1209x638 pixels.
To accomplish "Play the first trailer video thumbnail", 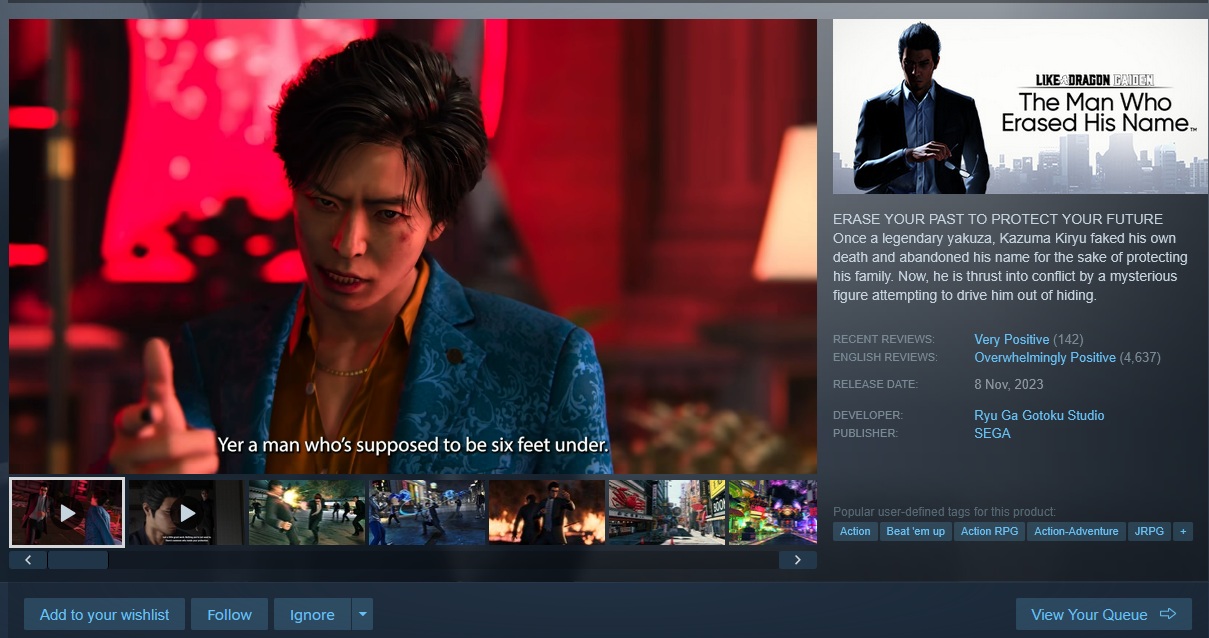I will pyautogui.click(x=67, y=512).
